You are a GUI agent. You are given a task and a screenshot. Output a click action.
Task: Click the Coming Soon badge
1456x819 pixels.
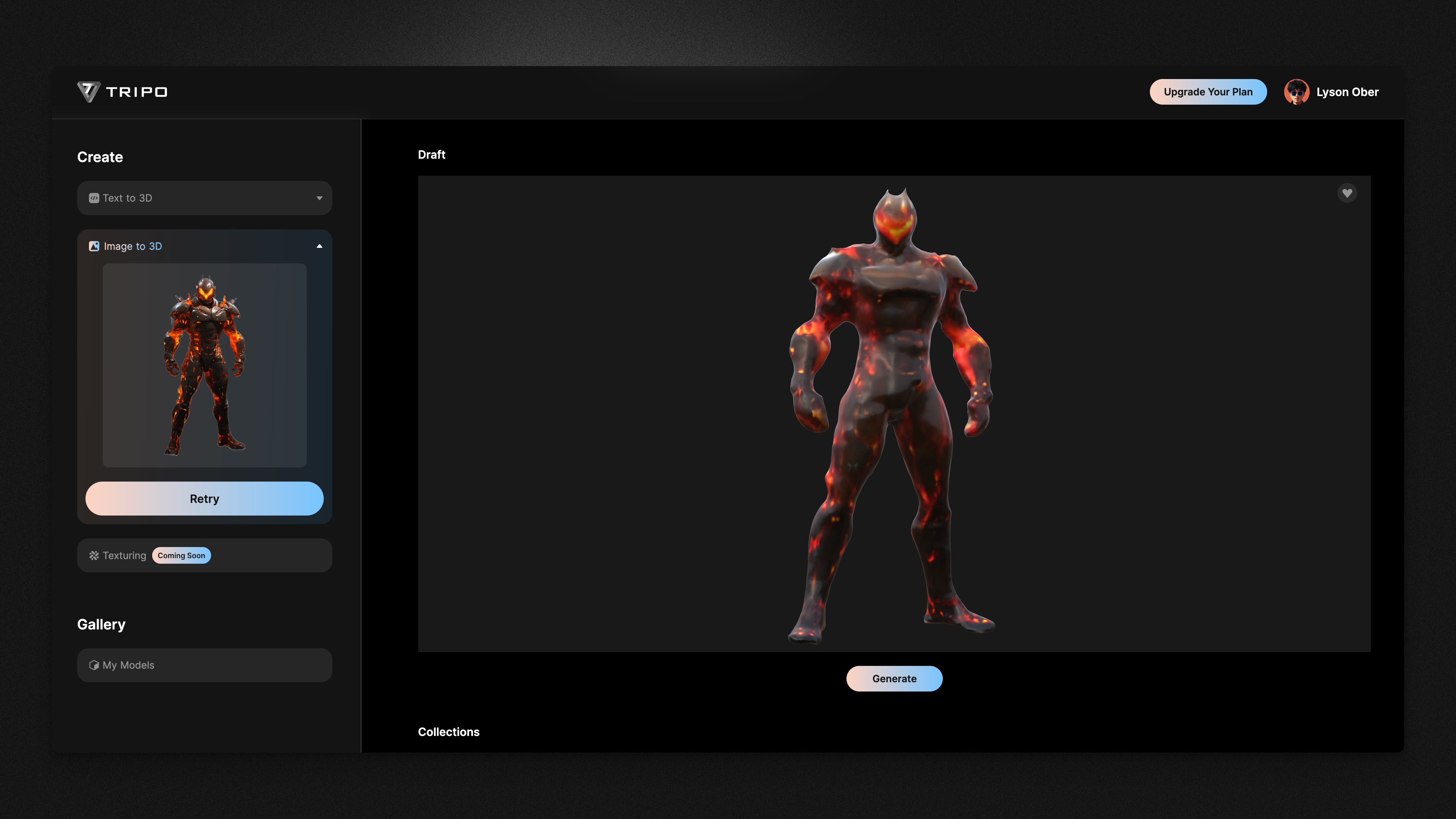click(x=181, y=556)
